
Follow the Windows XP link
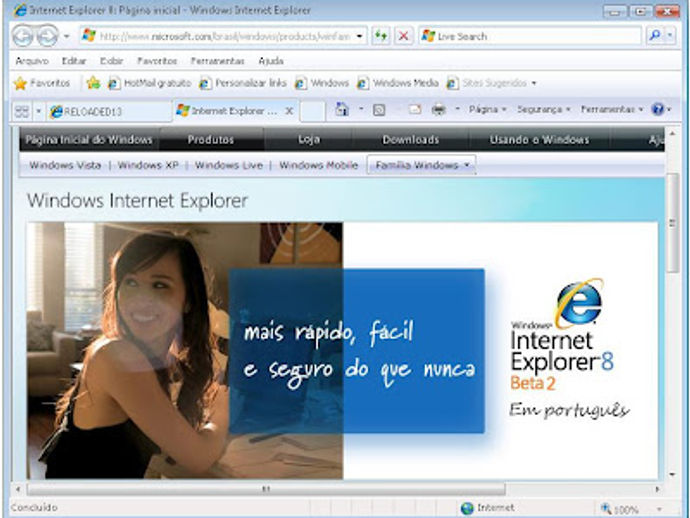[148, 165]
